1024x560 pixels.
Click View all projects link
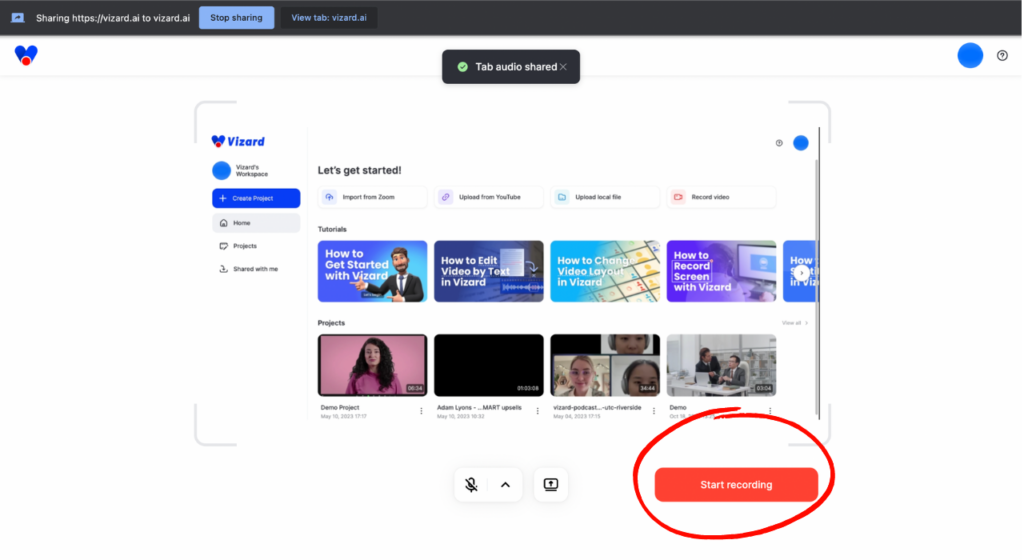(795, 323)
